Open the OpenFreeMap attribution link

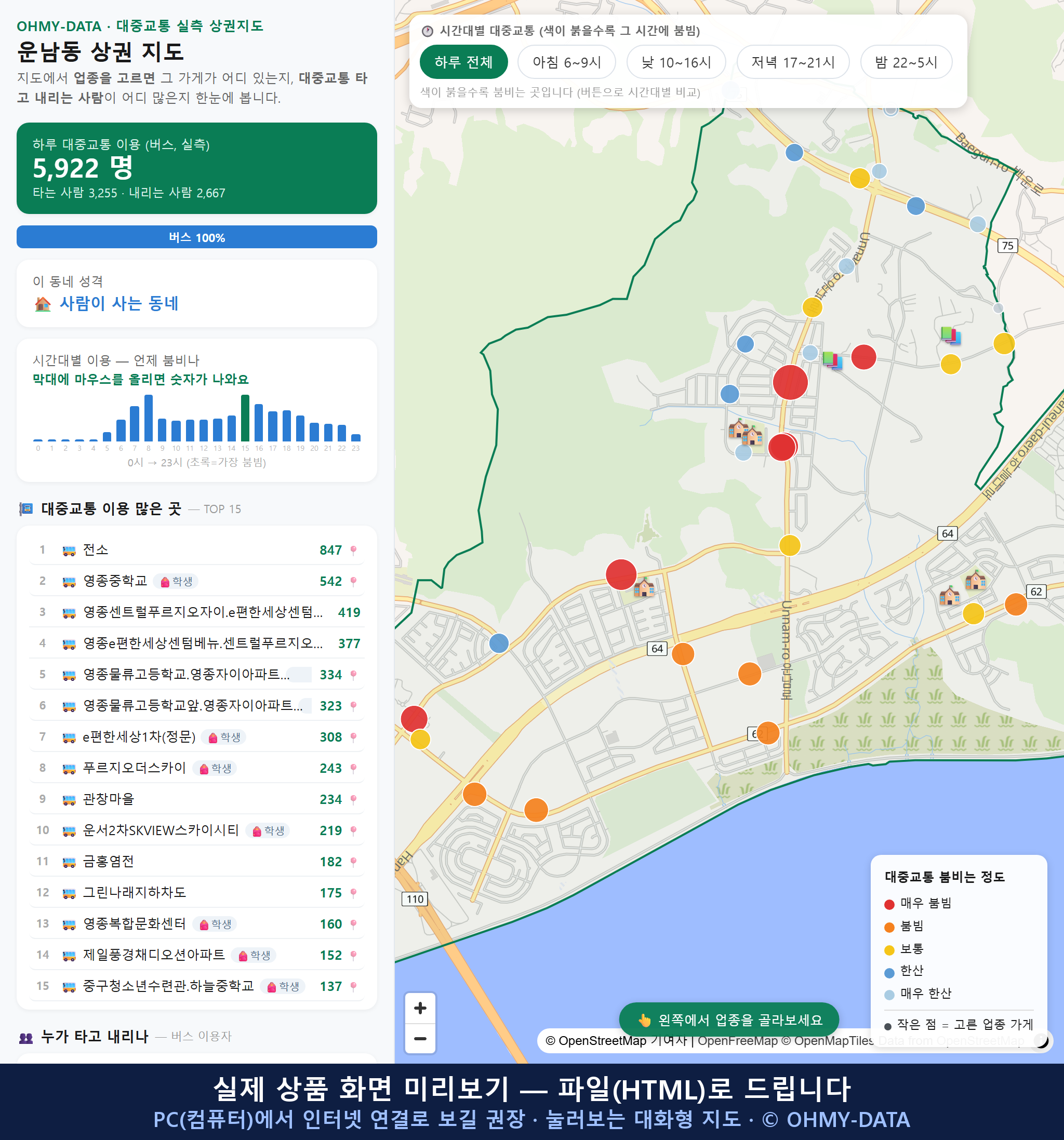(x=737, y=1041)
